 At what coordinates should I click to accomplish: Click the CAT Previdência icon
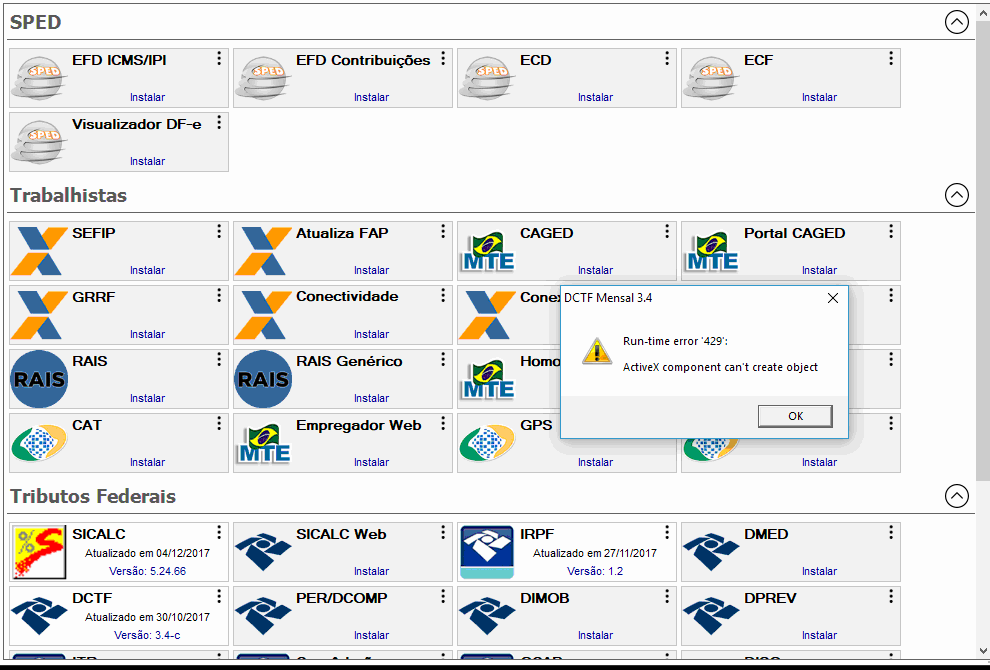coord(40,443)
